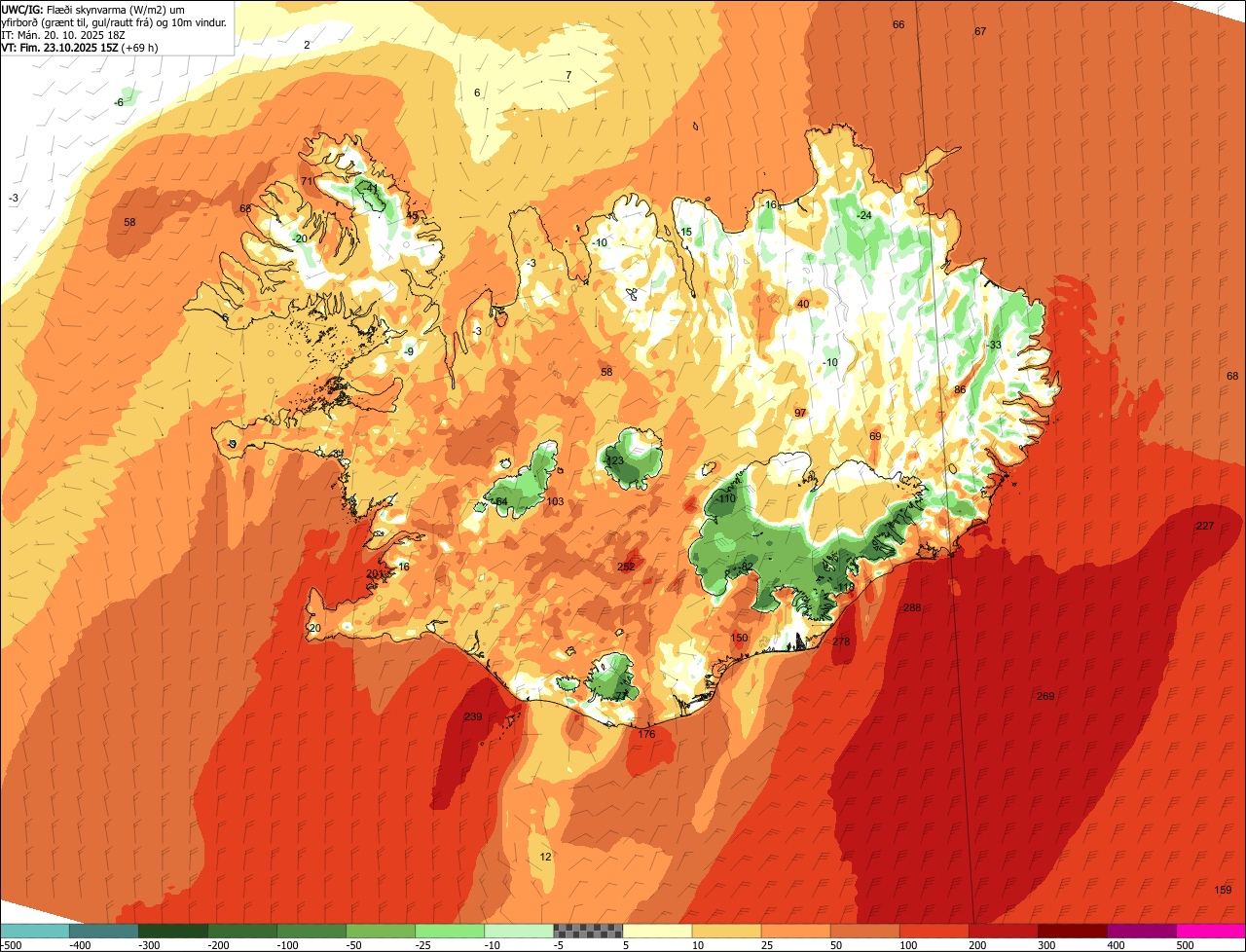Click the 'VT: Fim. 23.10.2025 15Z (+69 h)' line
This screenshot has width=1246, height=952.
tap(81, 47)
